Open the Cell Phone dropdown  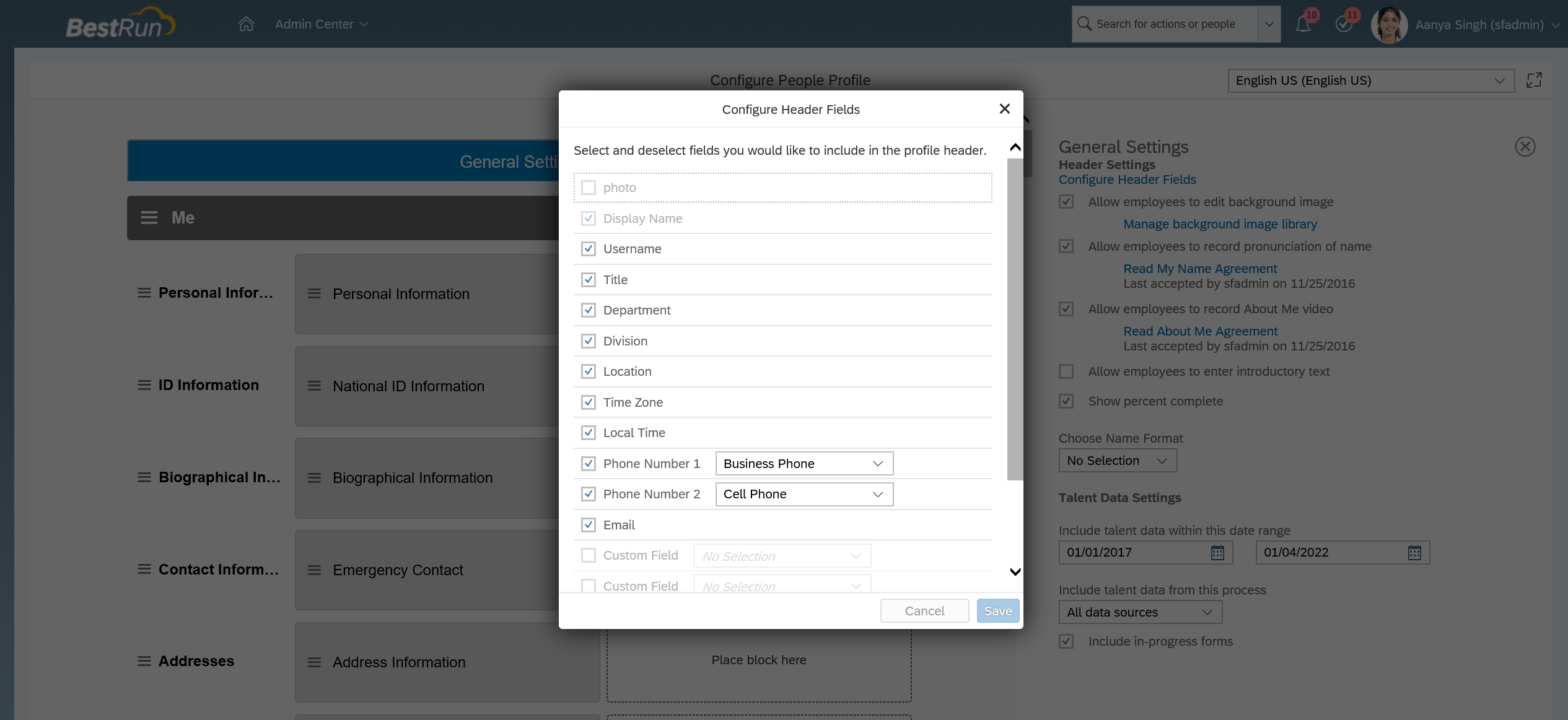point(804,494)
